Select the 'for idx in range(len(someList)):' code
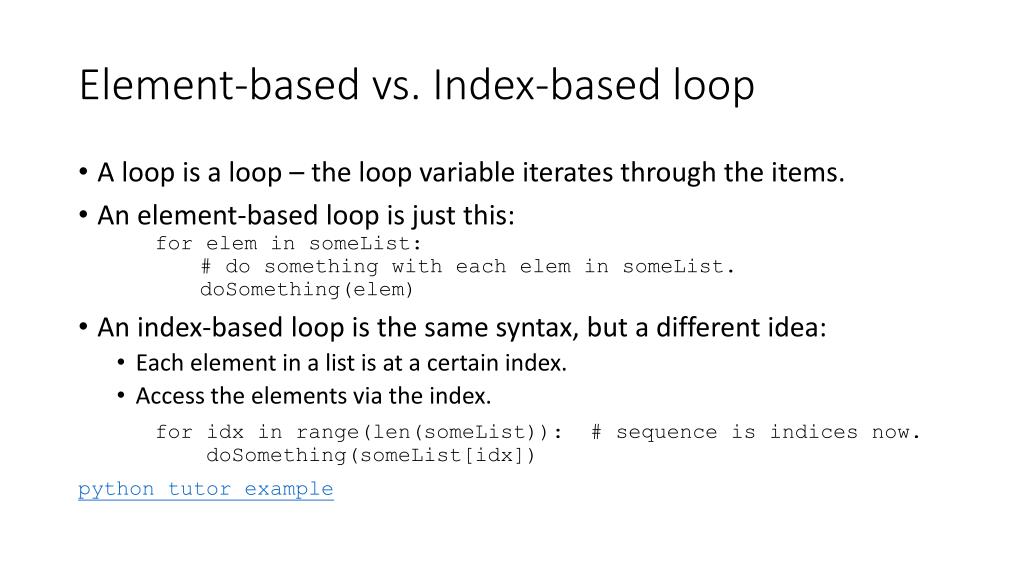Viewport: 1024px width, 576px height. tap(359, 432)
